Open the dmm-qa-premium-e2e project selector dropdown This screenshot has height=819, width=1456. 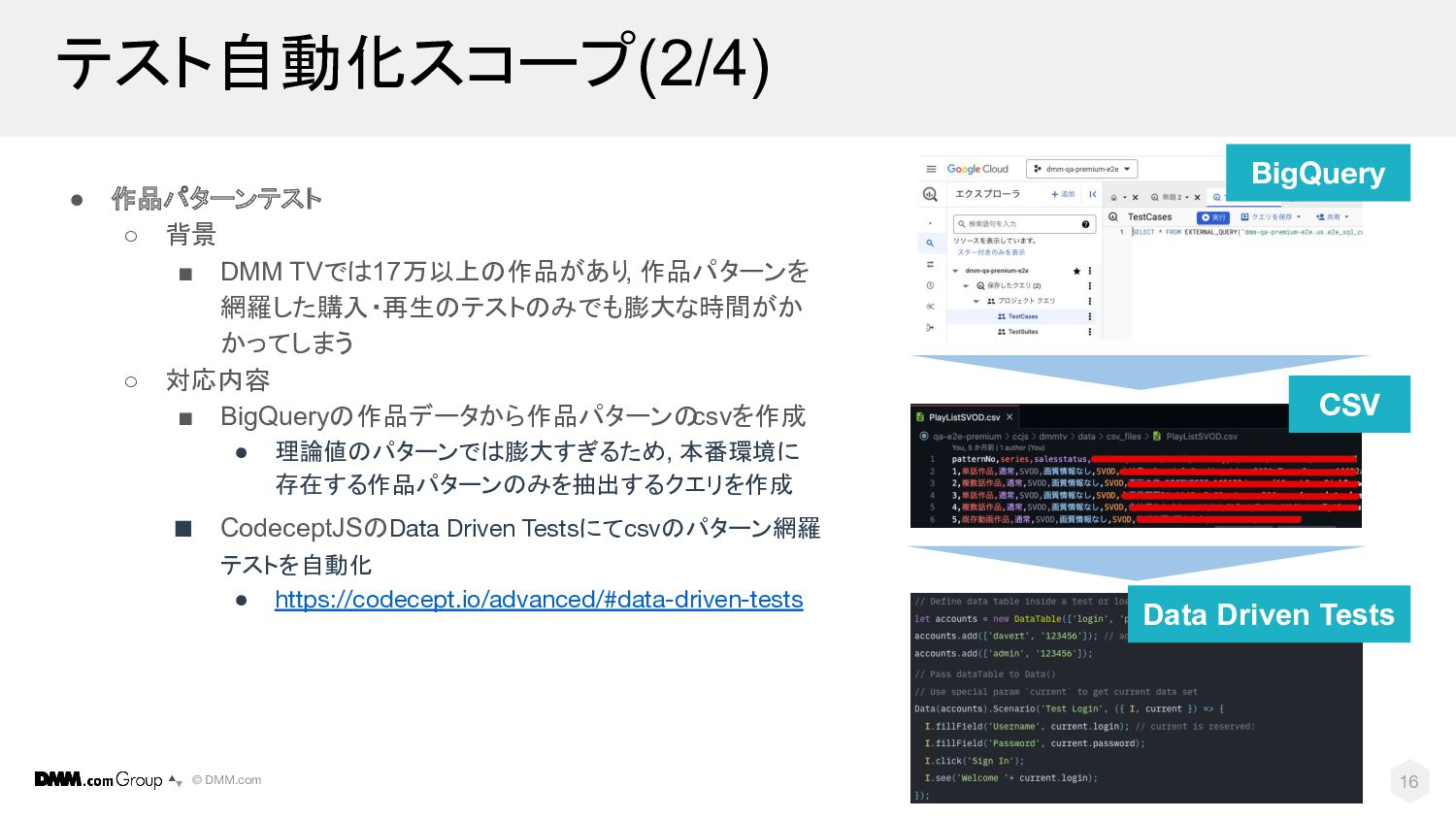tap(1082, 169)
